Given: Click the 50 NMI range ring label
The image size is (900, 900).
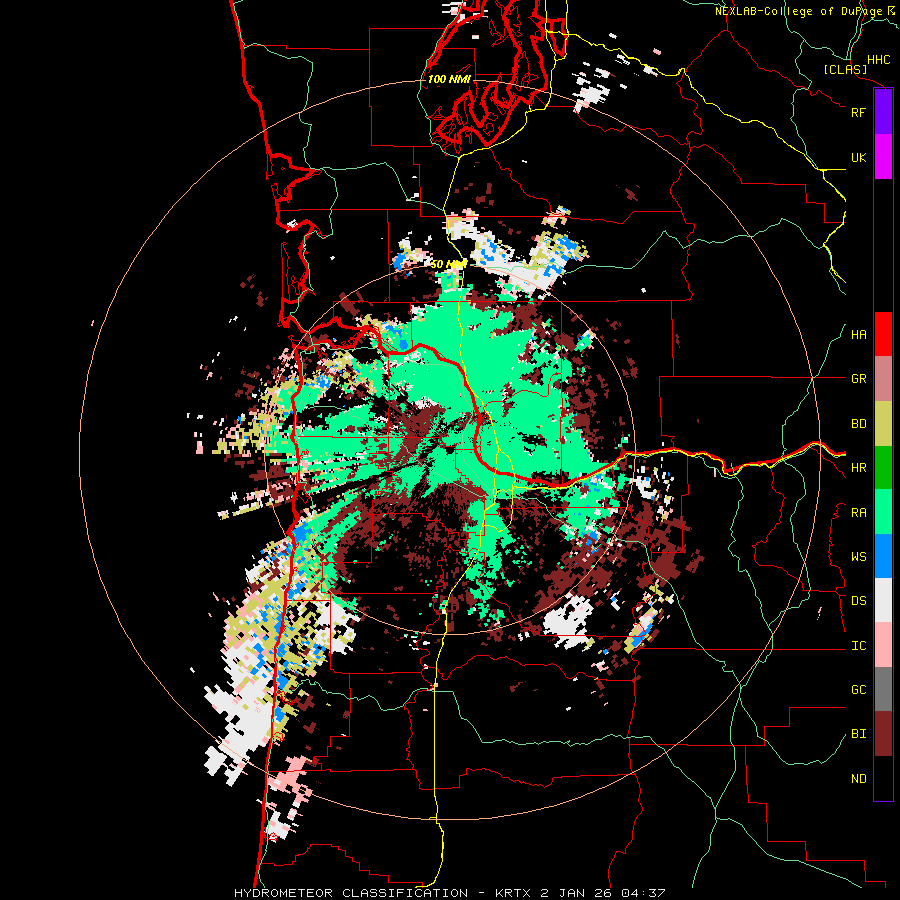Looking at the screenshot, I should click(x=448, y=265).
